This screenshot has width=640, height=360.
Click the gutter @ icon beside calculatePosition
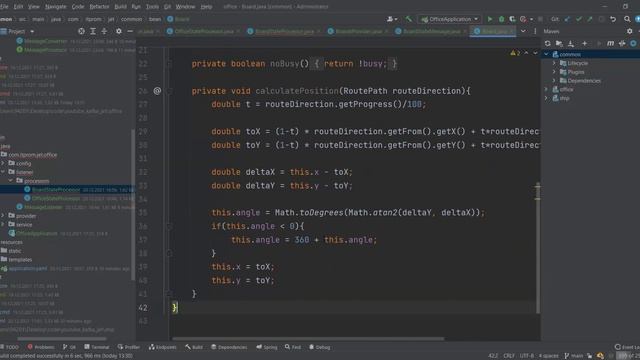tap(157, 91)
